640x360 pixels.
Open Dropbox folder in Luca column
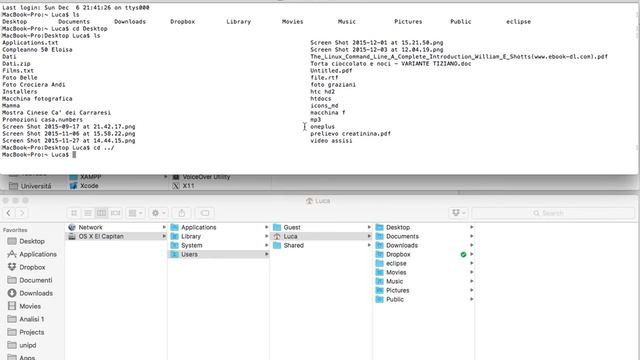tap(424, 254)
